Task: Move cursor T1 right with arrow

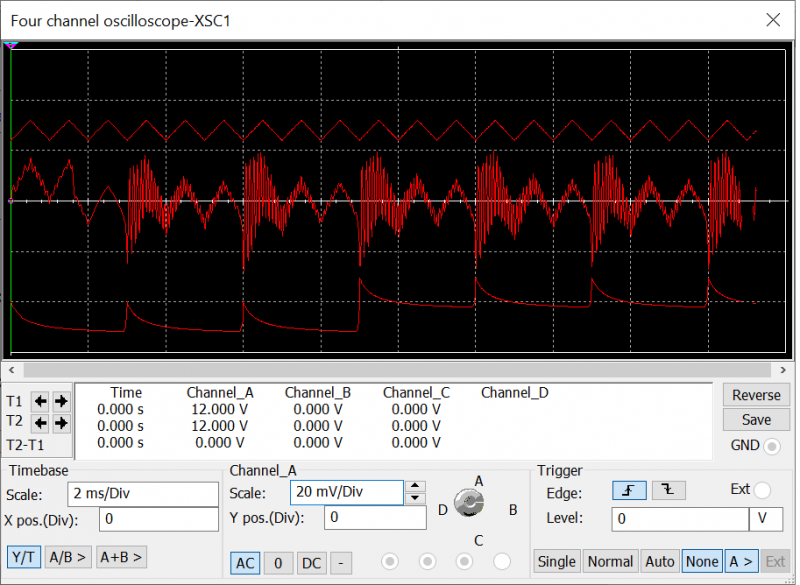Action: 61,401
